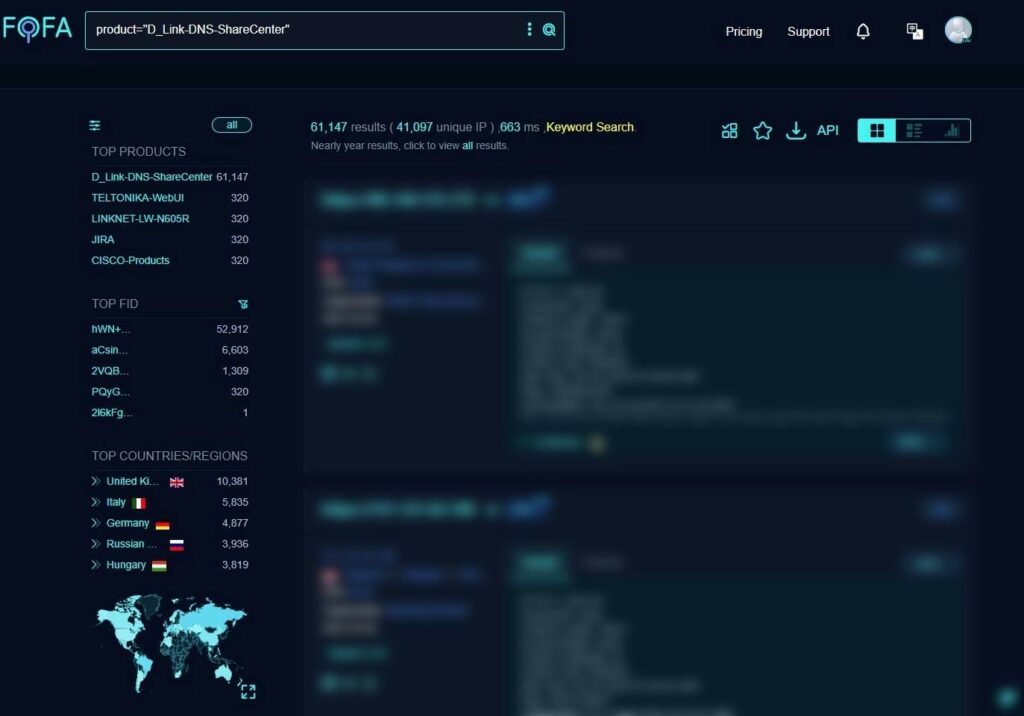Expand the United Kingdom region entry
The image size is (1024, 716).
tap(96, 482)
